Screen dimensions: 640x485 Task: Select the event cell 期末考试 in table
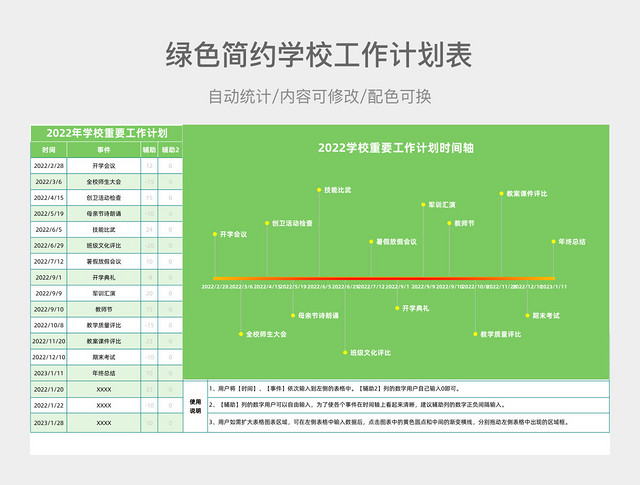104,357
